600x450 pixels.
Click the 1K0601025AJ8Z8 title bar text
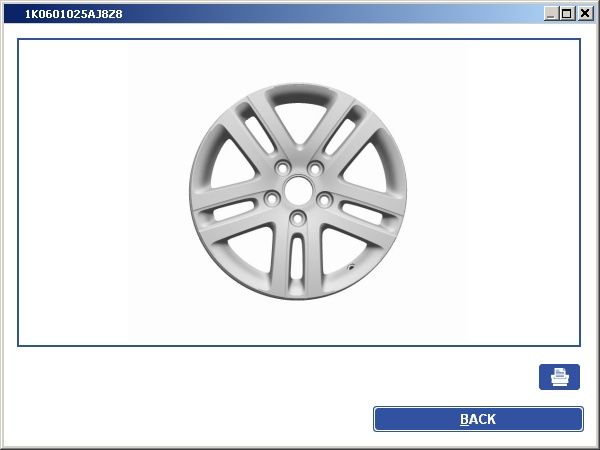pos(73,14)
